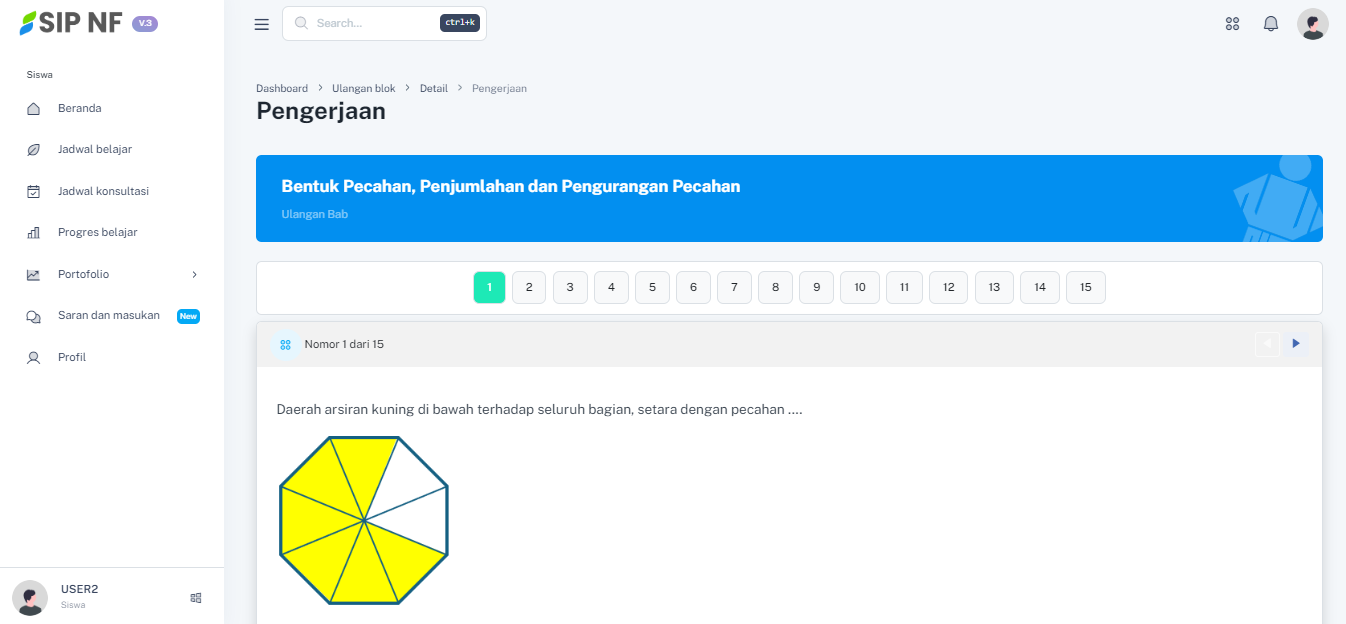Open Progres belajar in sidebar
Viewport: 1346px width, 624px height.
pyautogui.click(x=97, y=232)
